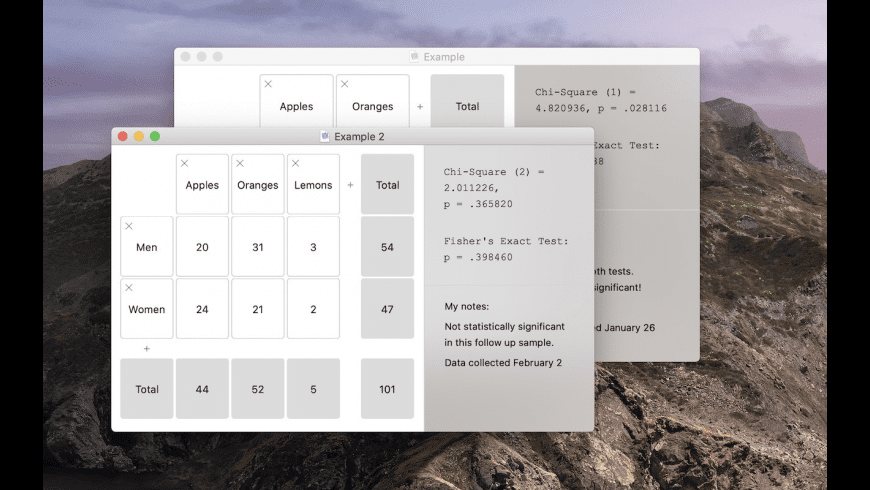Select the Men Apples cell with 20
The height and width of the screenshot is (490, 870).
(x=202, y=247)
